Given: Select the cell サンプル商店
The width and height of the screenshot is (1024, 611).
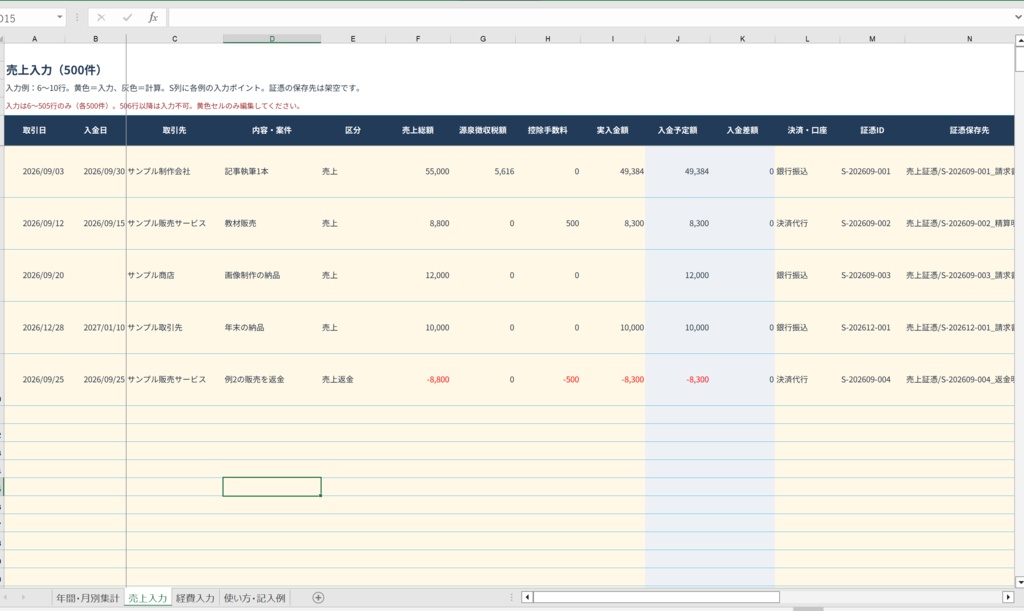Looking at the screenshot, I should [x=174, y=275].
